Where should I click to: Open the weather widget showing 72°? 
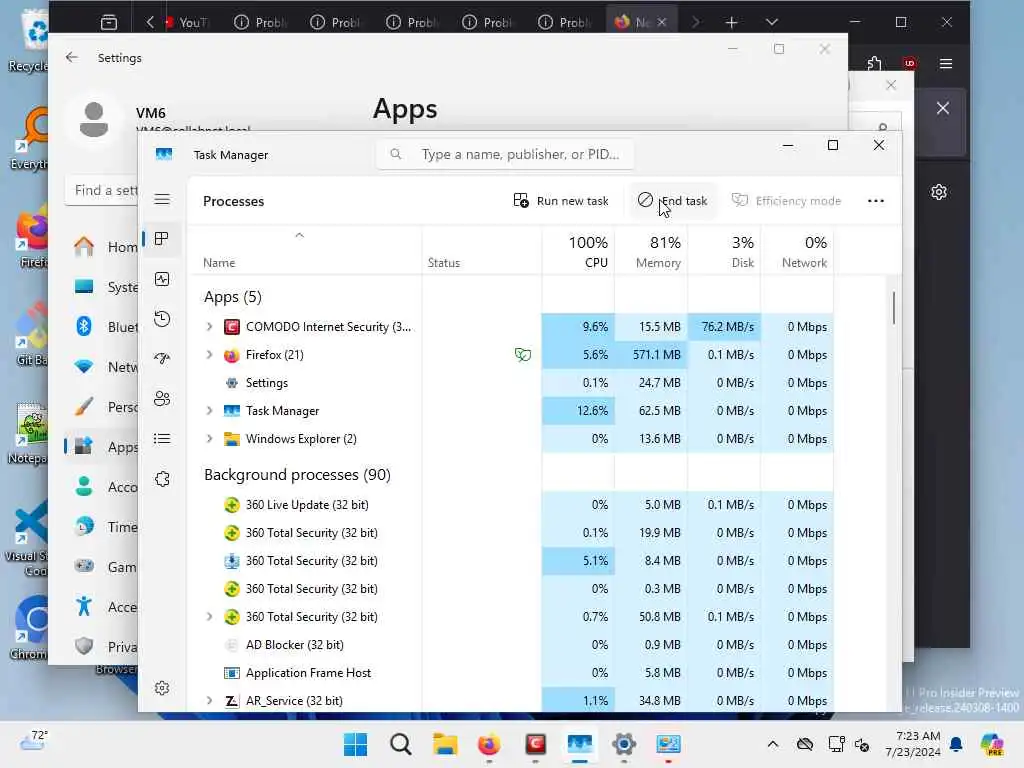point(34,741)
